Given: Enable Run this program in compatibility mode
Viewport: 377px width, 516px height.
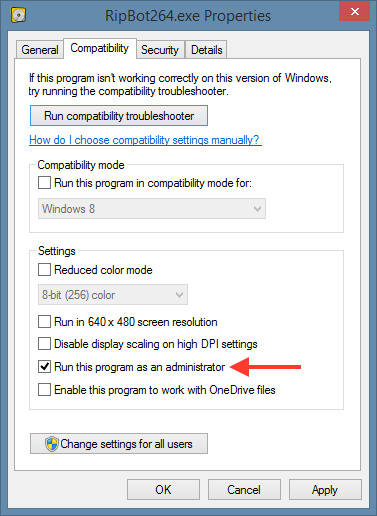Looking at the screenshot, I should point(44,183).
